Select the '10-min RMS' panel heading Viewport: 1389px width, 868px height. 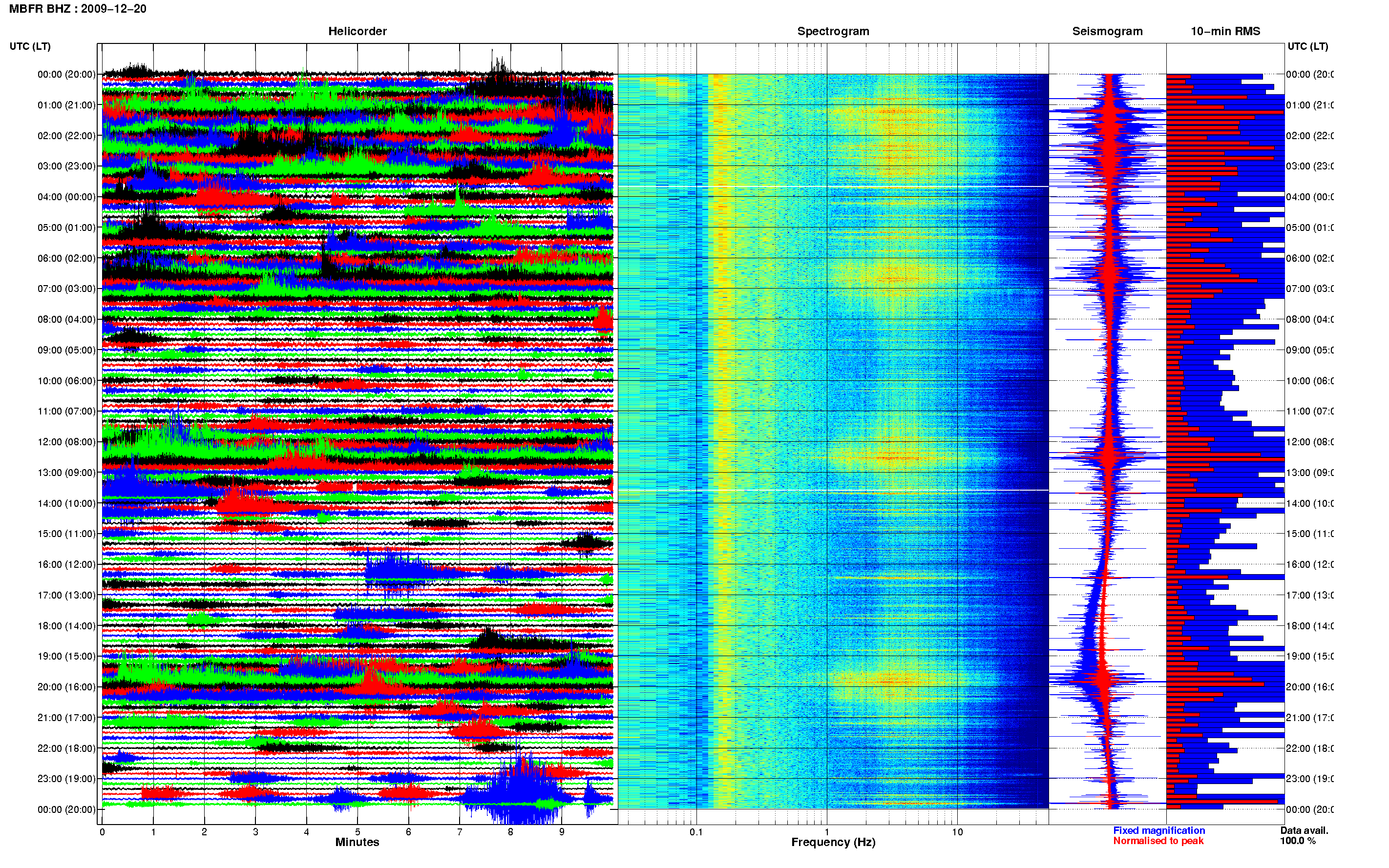click(x=1225, y=31)
